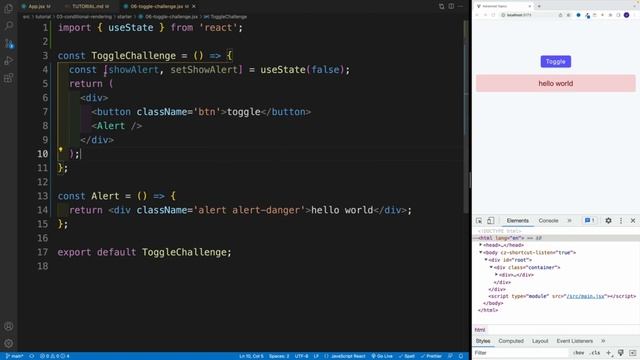The width and height of the screenshot is (640, 360).
Task: Click the synchronize changes icon in status bar
Action: point(31,356)
